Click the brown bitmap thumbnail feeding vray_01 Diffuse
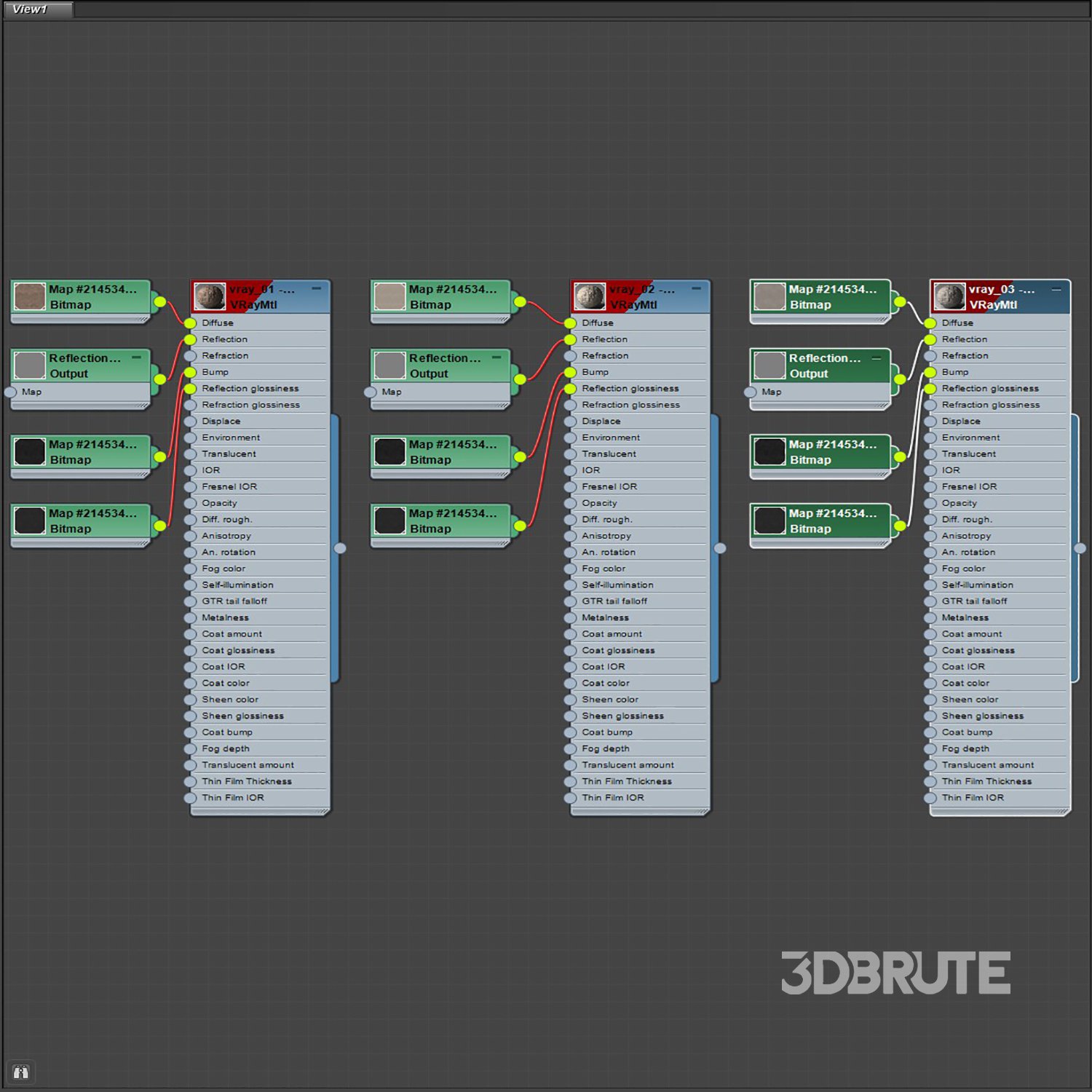The image size is (1092, 1092). click(30, 297)
